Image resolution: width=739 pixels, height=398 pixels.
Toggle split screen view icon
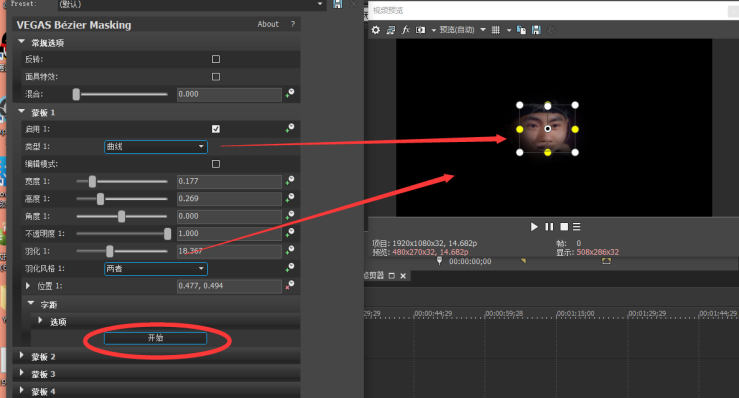coord(420,30)
